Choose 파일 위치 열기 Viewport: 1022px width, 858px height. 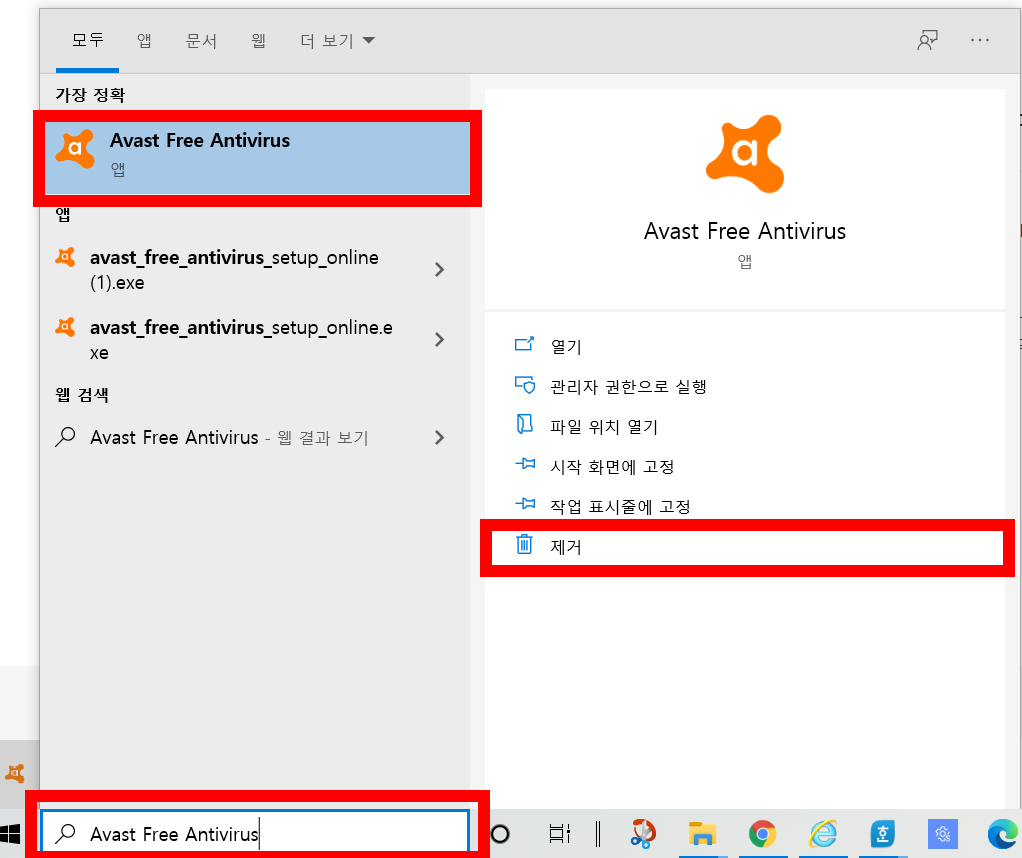pyautogui.click(x=604, y=426)
